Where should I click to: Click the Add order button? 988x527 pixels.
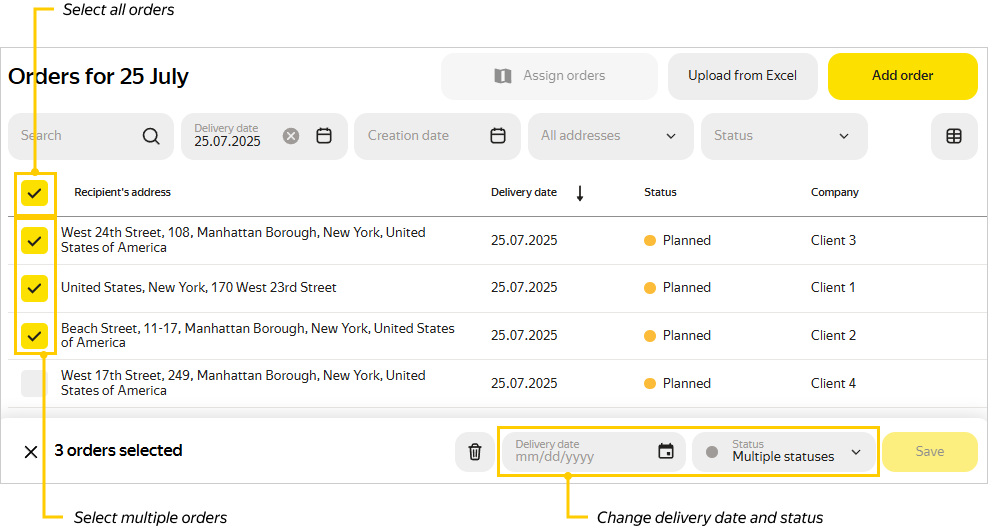pos(902,76)
